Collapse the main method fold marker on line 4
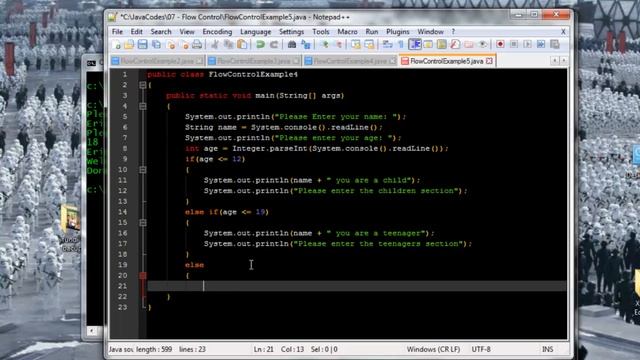Image resolution: width=640 pixels, height=360 pixels. pyautogui.click(x=142, y=106)
